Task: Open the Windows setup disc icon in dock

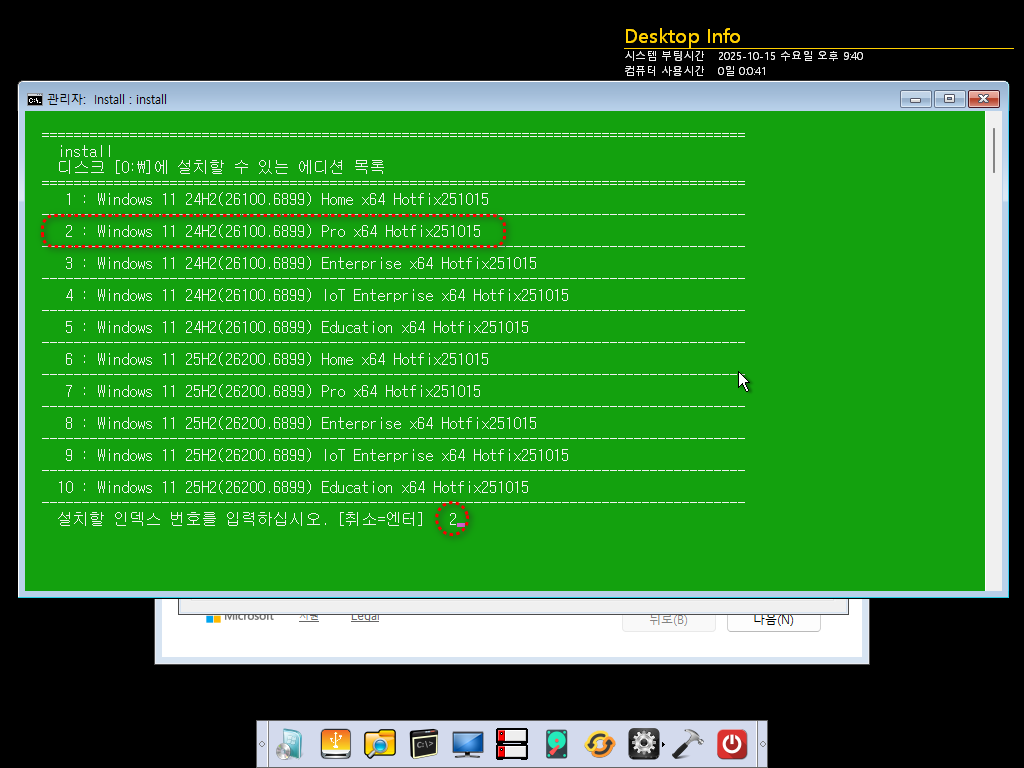Action: (290, 744)
